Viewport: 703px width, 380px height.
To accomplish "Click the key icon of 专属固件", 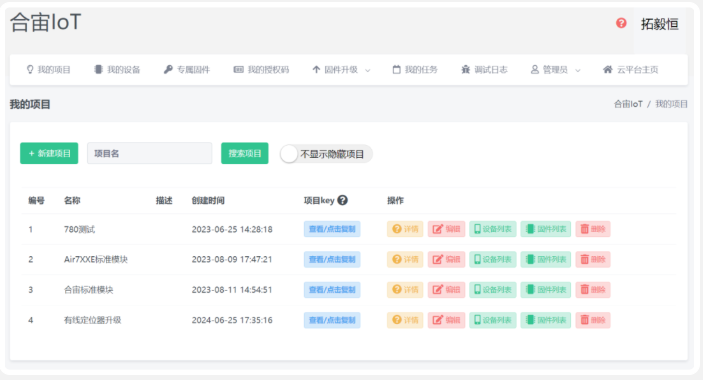I will (x=168, y=69).
